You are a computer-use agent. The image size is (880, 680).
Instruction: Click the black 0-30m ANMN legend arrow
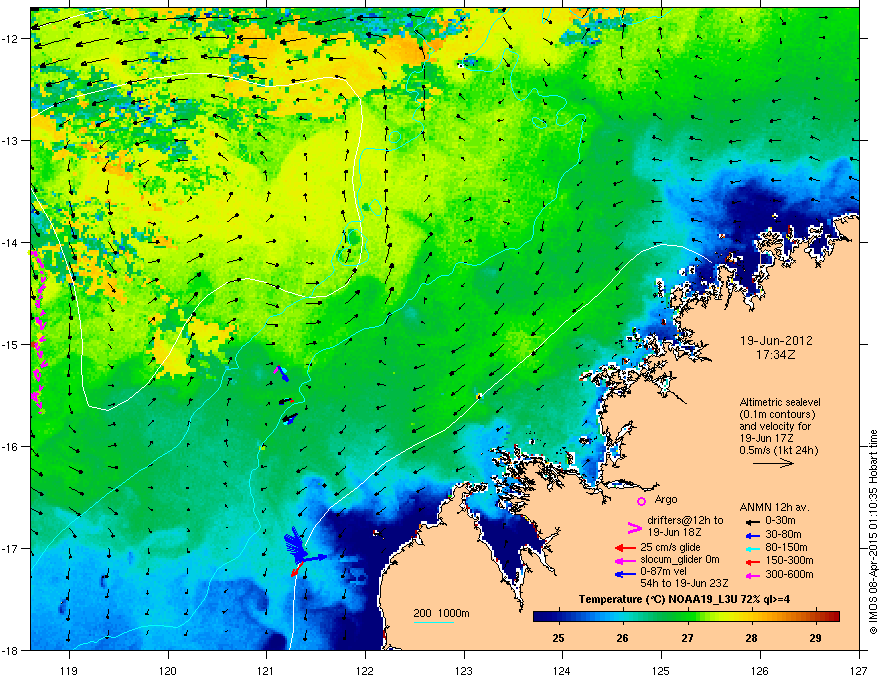point(752,521)
